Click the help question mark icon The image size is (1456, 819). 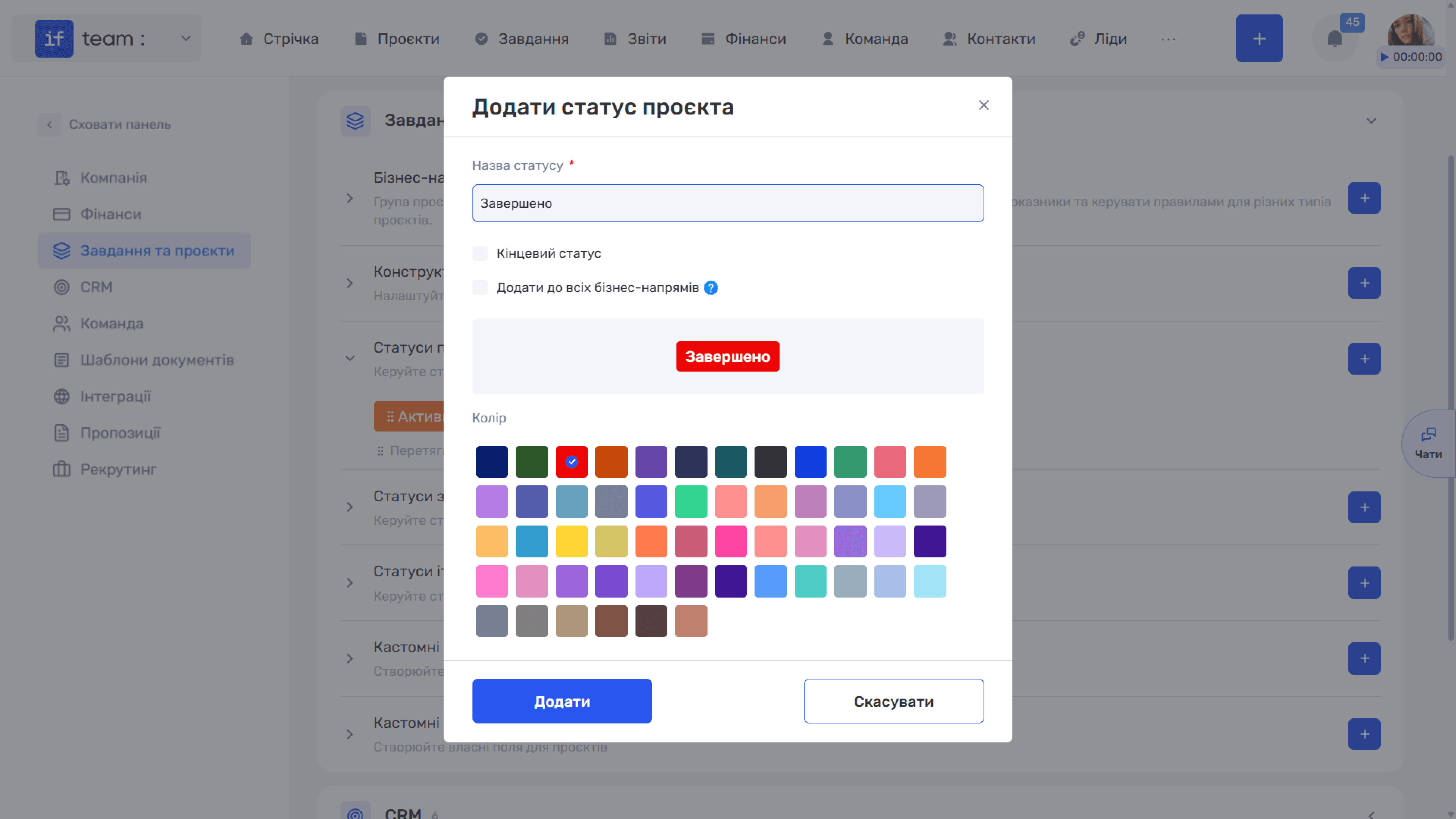point(711,288)
